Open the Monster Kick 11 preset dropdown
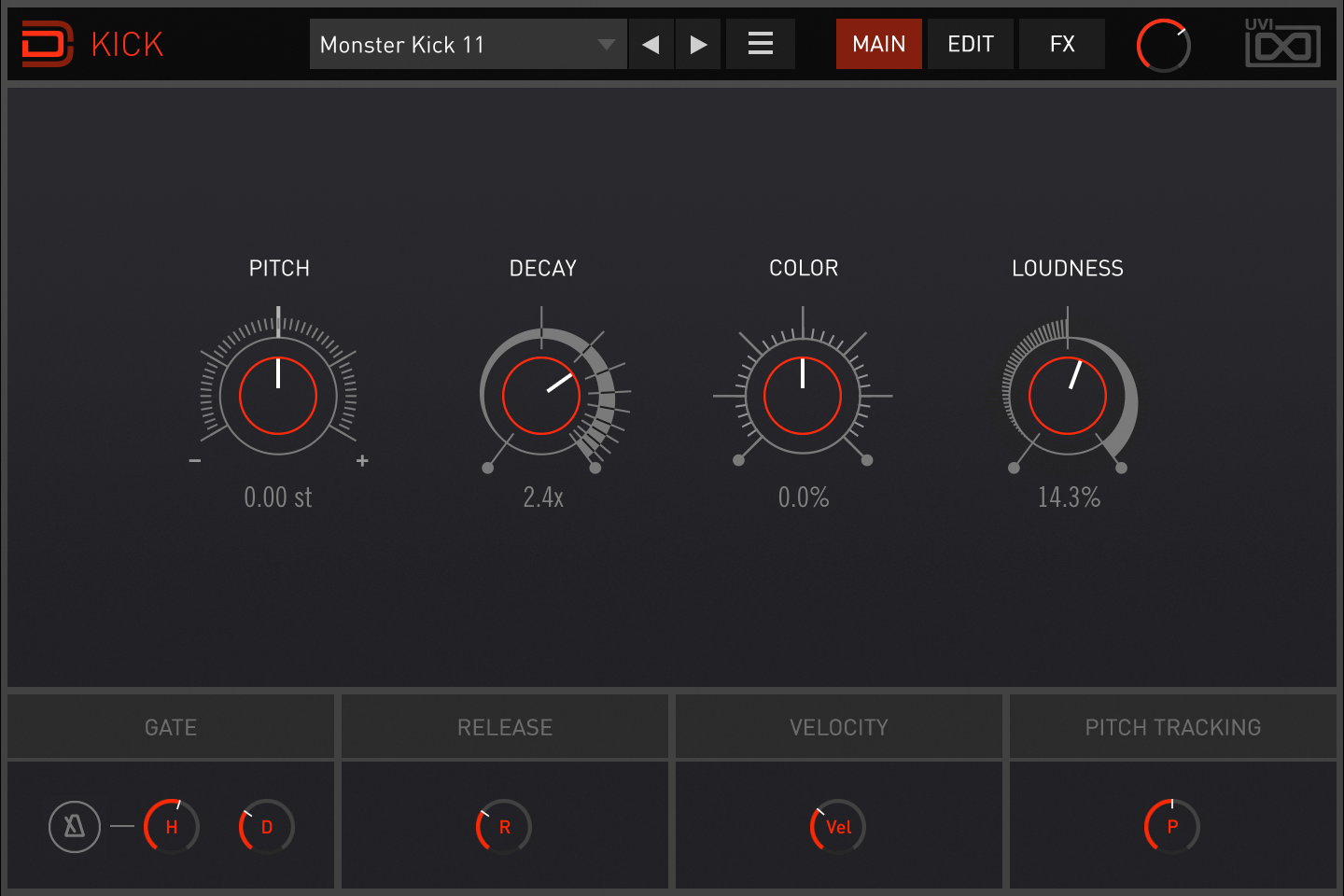The height and width of the screenshot is (896, 1344). (468, 43)
